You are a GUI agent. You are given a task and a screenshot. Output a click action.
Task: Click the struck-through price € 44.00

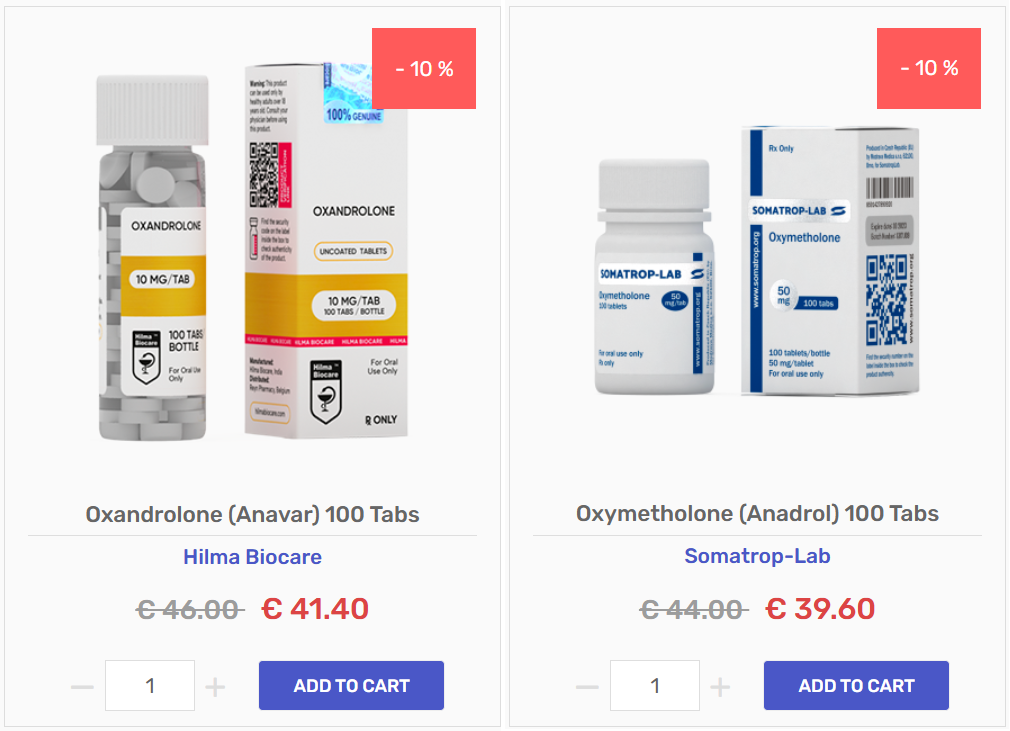click(694, 609)
